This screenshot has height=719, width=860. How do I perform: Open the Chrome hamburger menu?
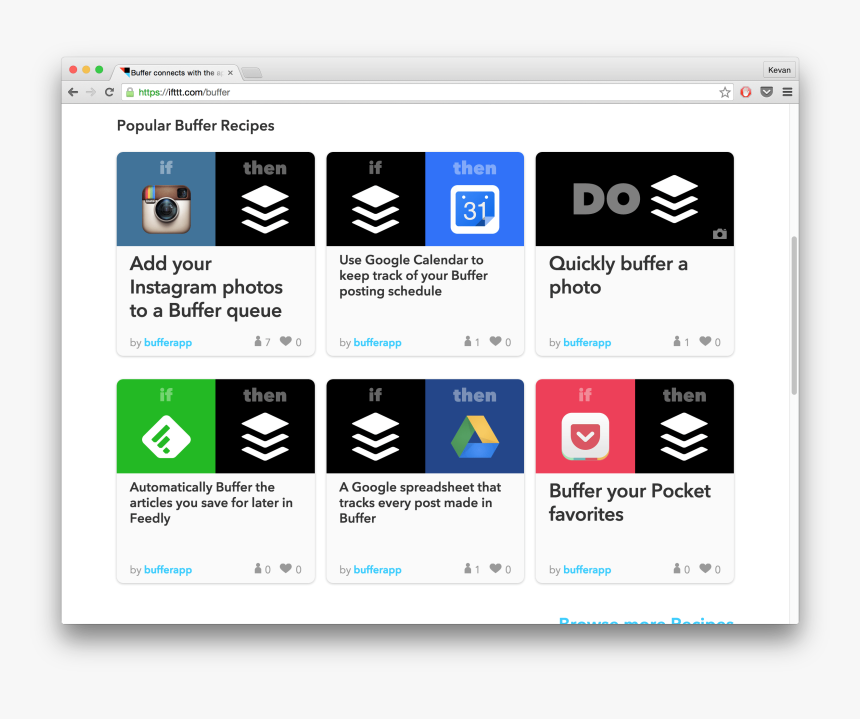tap(787, 92)
